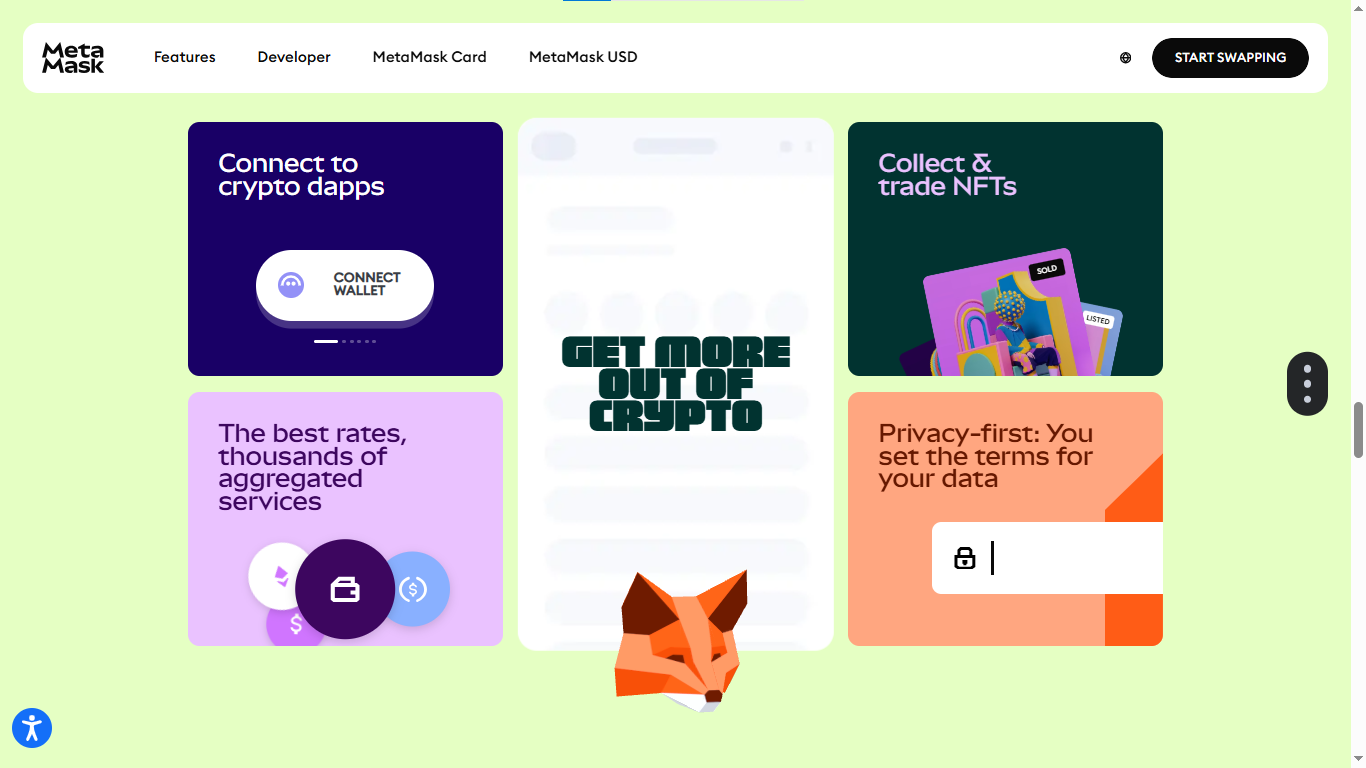Viewport: 1366px width, 768px height.
Task: Click the dark purple wallet circle icon
Action: pos(345,589)
